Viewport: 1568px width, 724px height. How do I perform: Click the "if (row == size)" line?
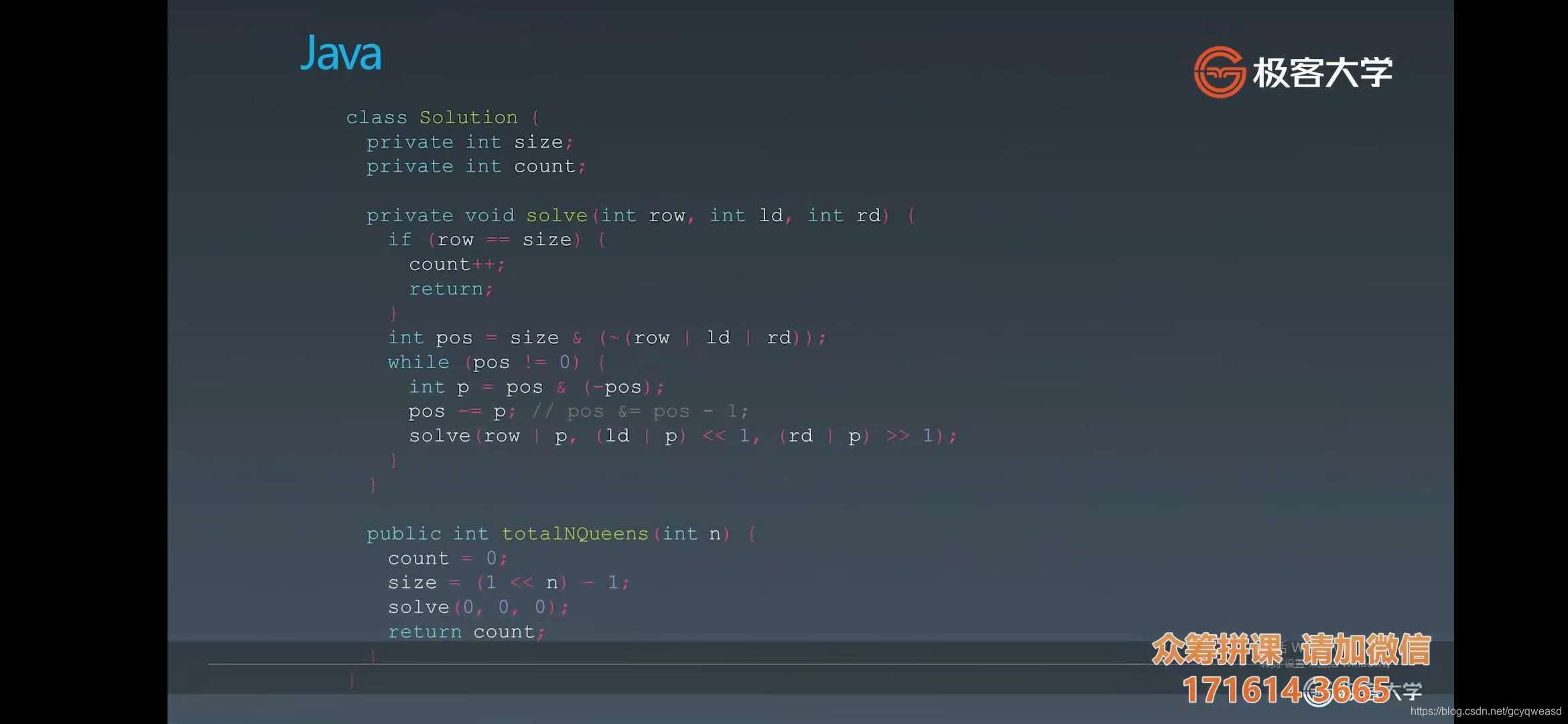[x=497, y=240]
